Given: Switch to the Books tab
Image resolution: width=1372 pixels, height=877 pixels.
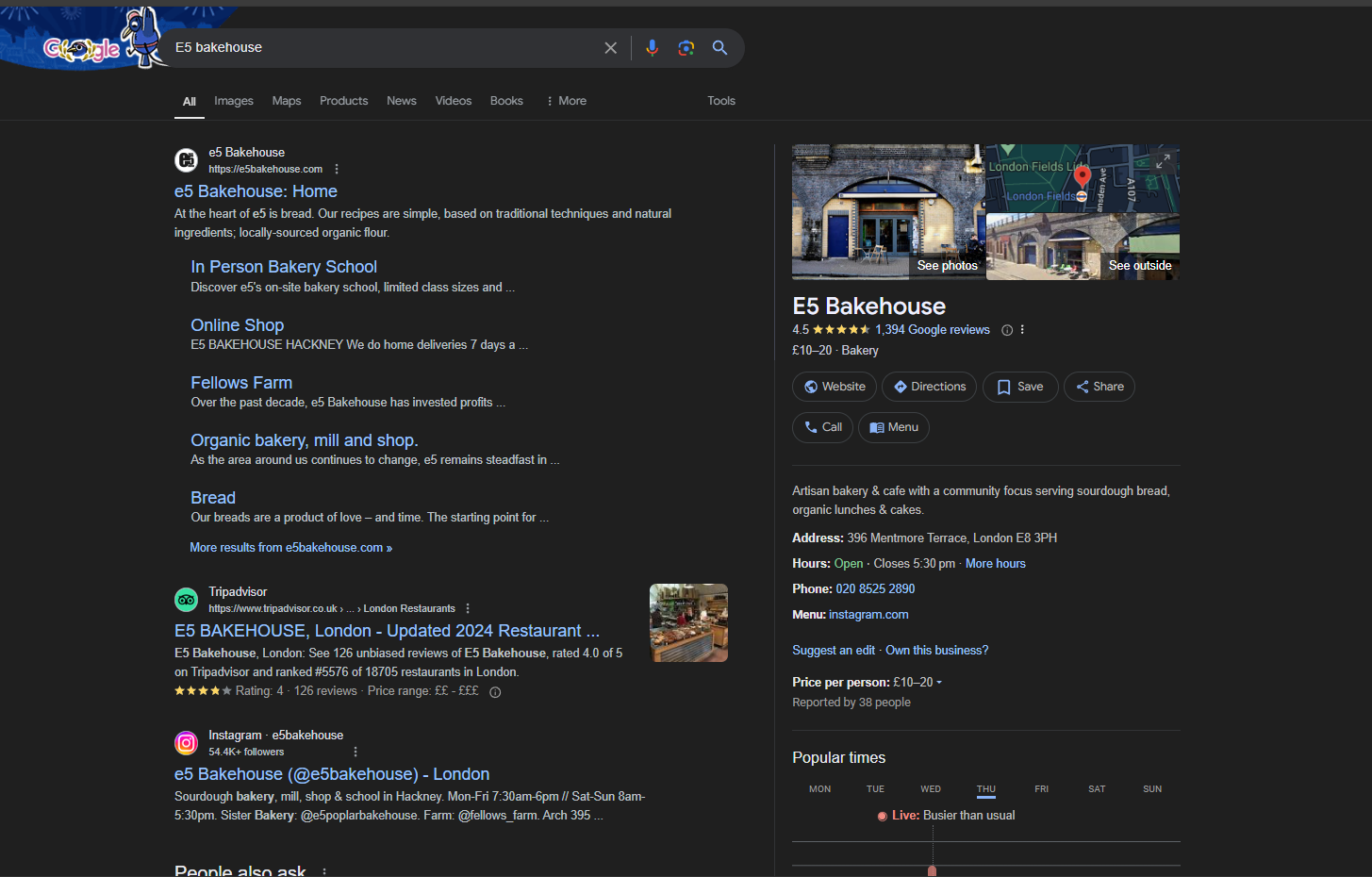Looking at the screenshot, I should (x=506, y=101).
